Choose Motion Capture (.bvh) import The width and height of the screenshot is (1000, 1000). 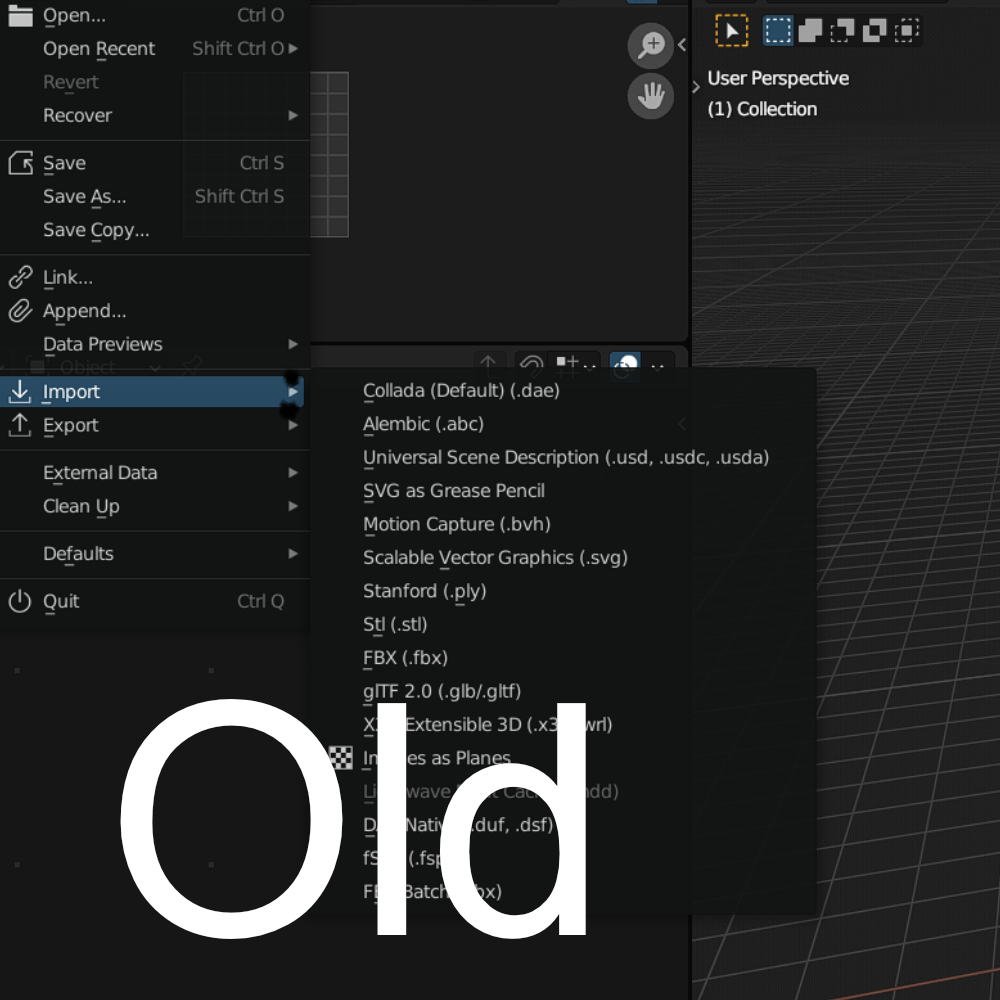(564, 524)
